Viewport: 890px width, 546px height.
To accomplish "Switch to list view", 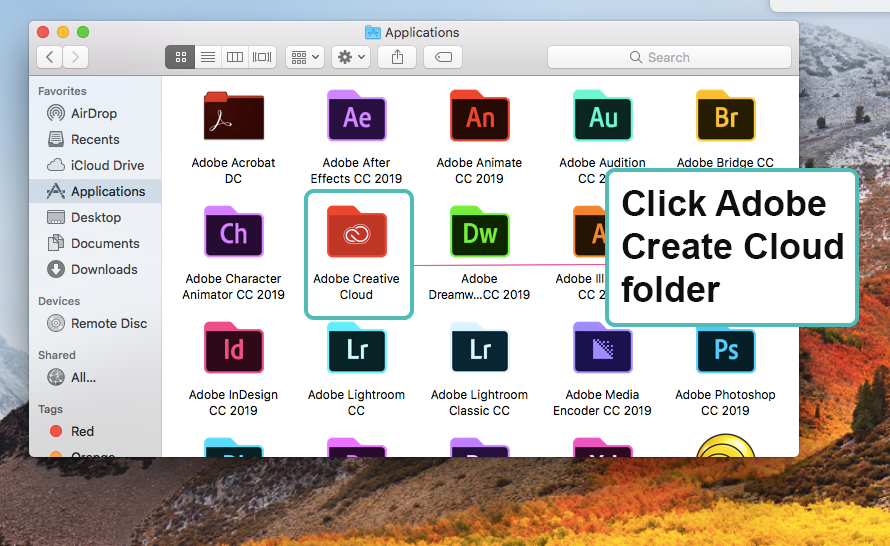I will point(208,57).
